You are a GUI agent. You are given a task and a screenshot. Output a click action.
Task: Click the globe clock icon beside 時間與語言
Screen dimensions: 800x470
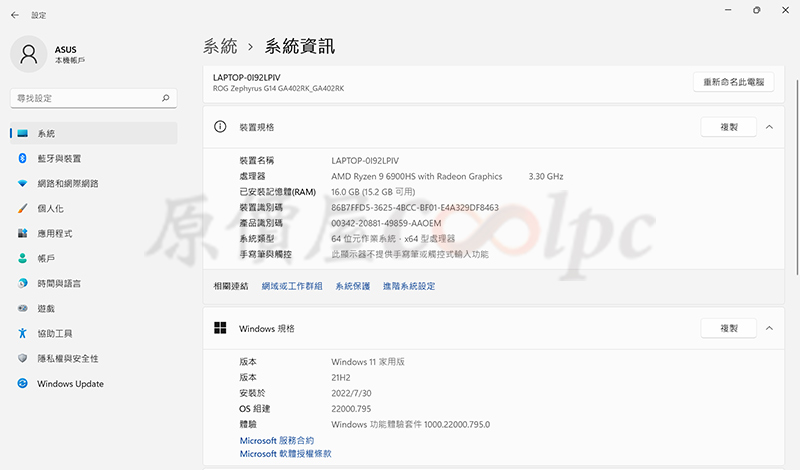(x=22, y=283)
